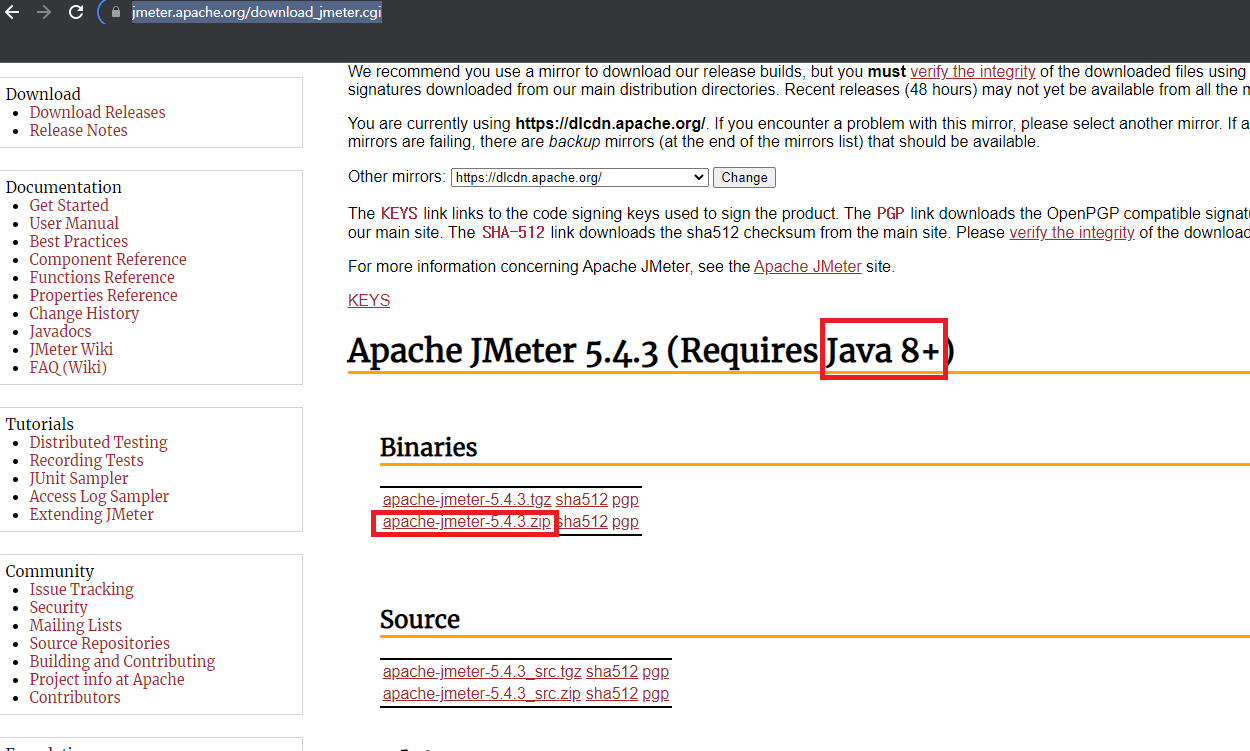
Task: Open pgp for binary zip
Action: pyautogui.click(x=626, y=521)
